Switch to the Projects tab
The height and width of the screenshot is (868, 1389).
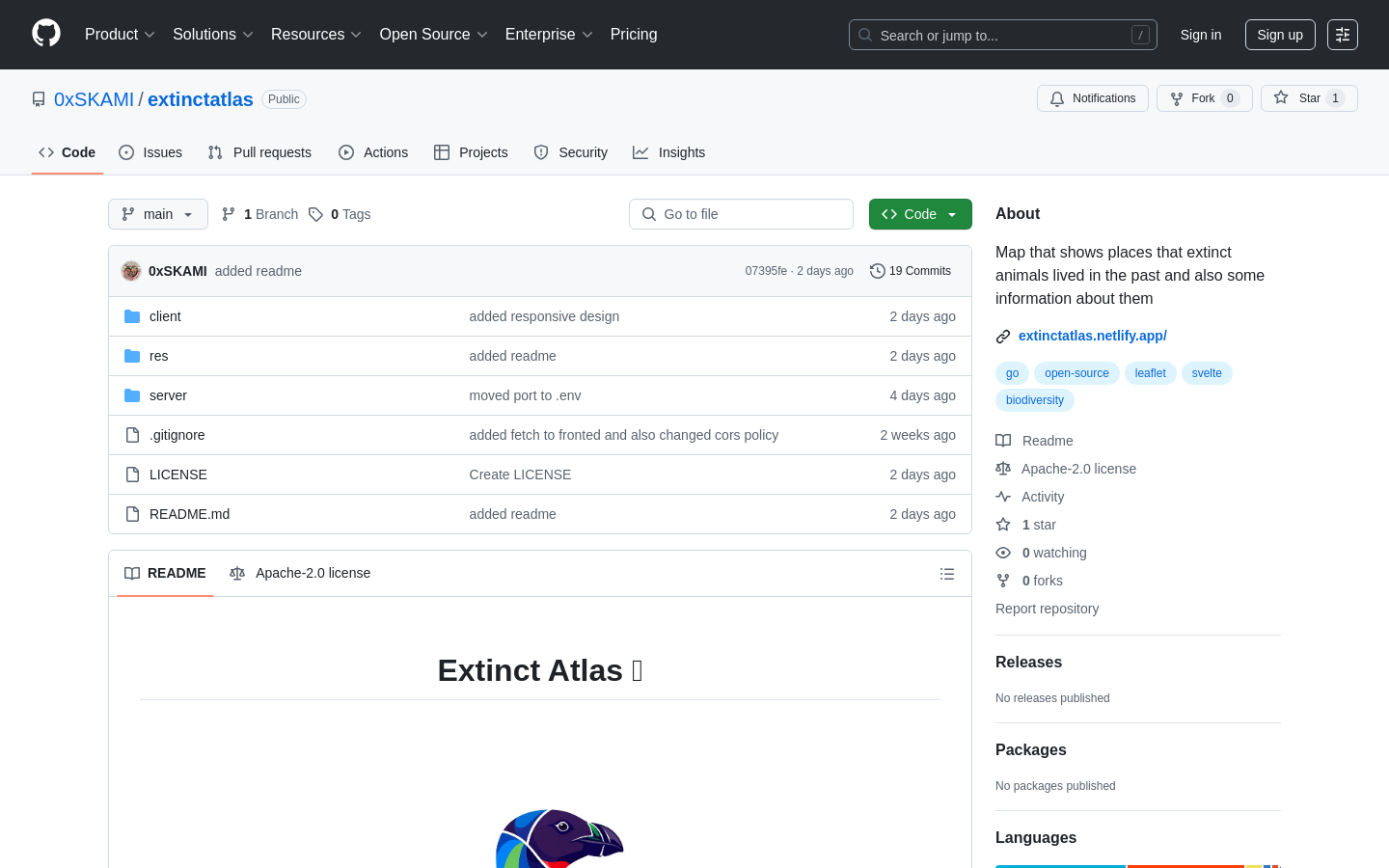(x=471, y=152)
